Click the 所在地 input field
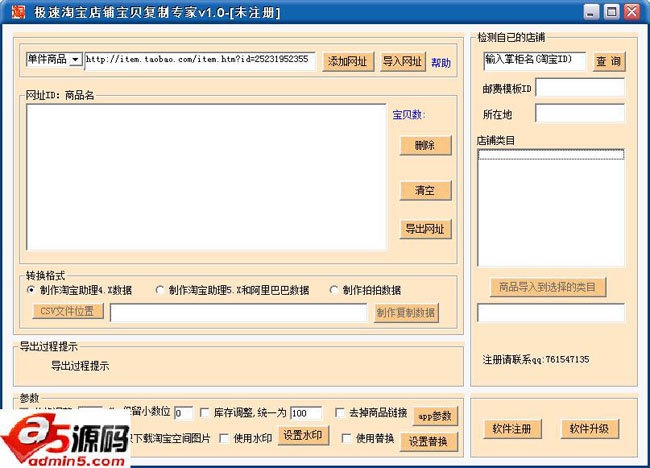 pos(580,113)
